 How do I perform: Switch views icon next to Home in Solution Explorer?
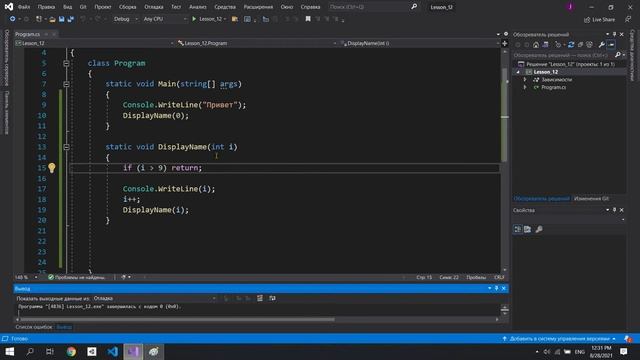tap(545, 44)
